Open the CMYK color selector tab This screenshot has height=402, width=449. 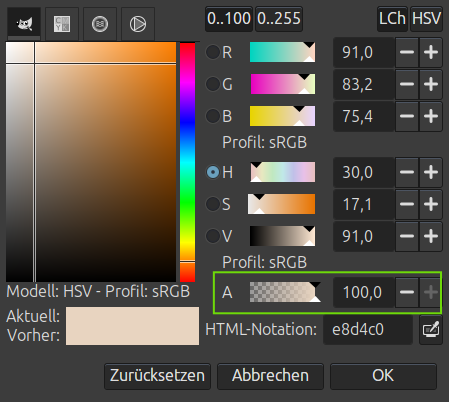point(62,24)
